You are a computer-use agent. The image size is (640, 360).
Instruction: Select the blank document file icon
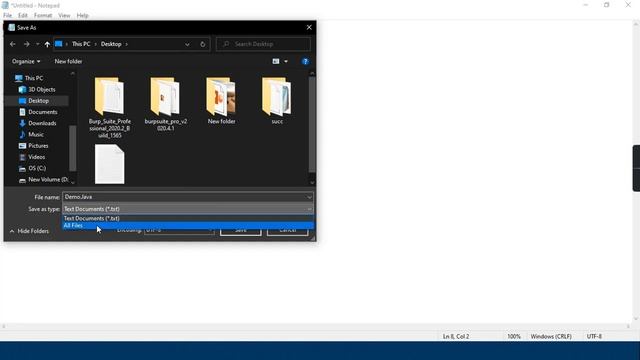(109, 164)
